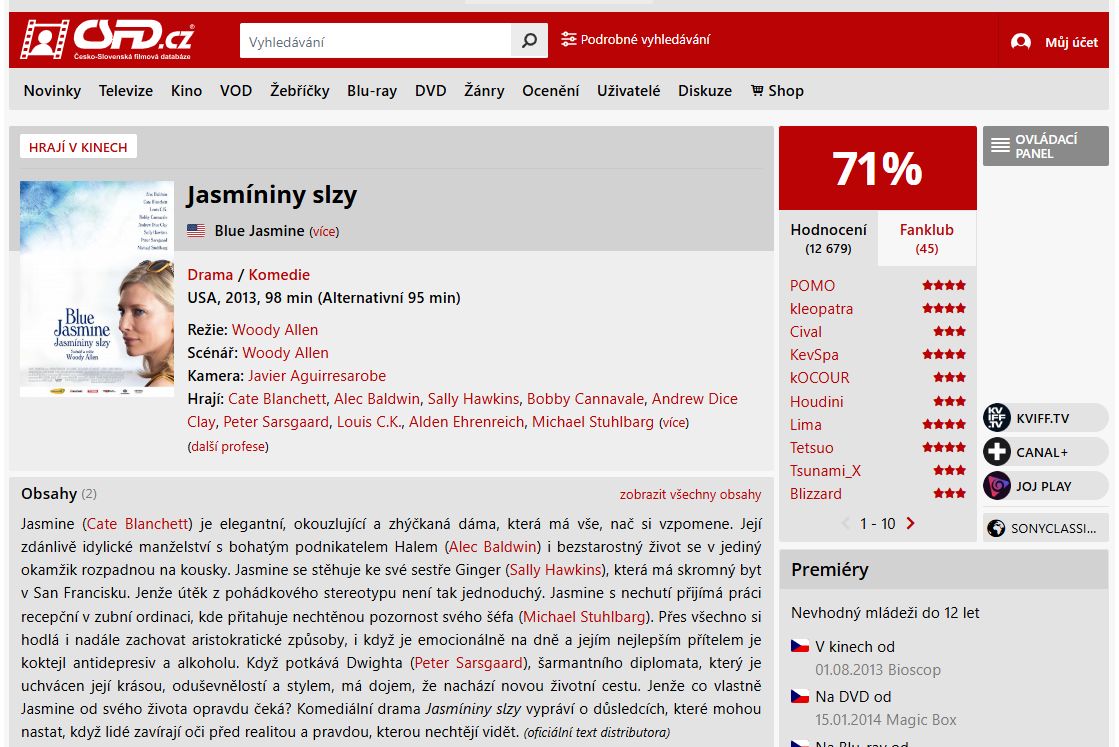Open user Lima's profile
This screenshot has height=747, width=1119.
point(806,425)
